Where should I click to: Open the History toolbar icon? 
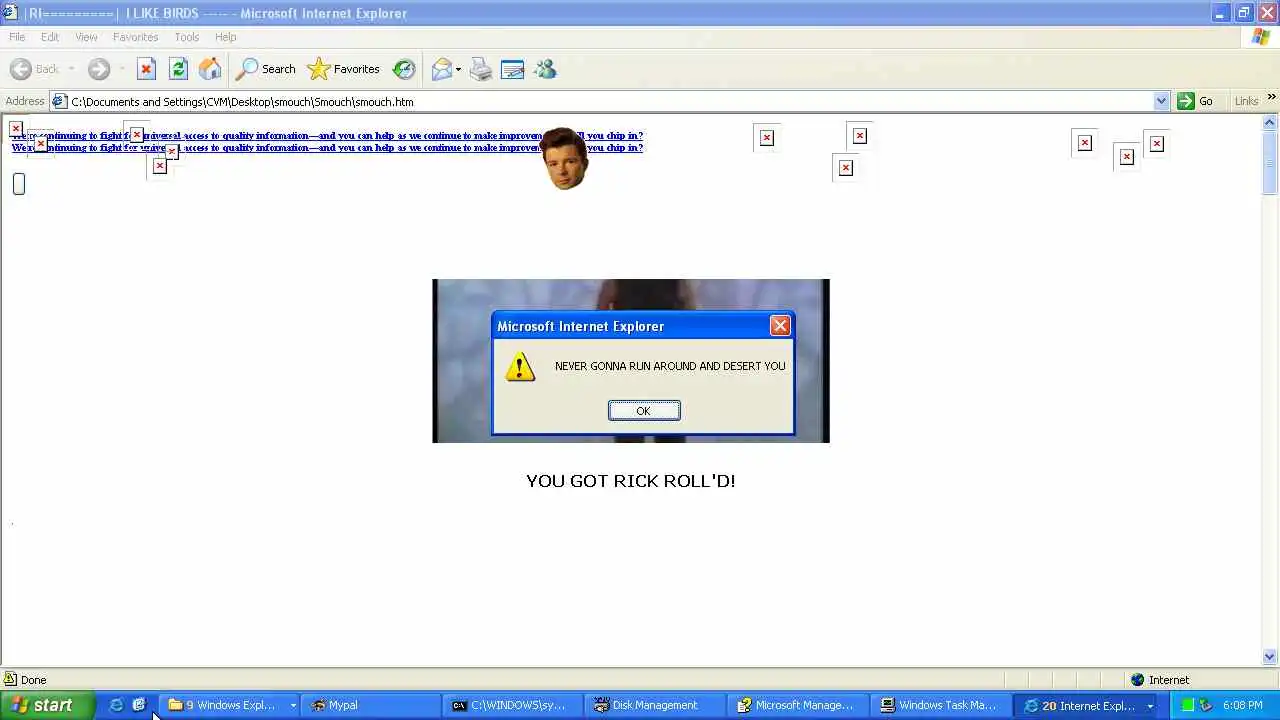(404, 69)
